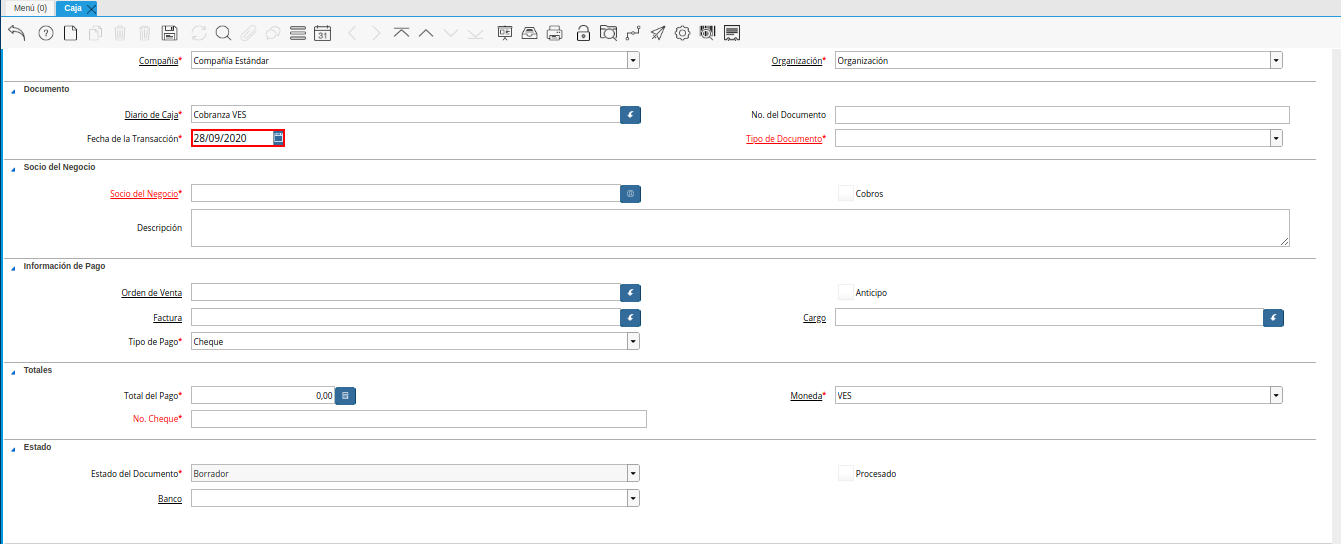Switch to the Menú (0) tab
1341x544 pixels.
point(30,8)
